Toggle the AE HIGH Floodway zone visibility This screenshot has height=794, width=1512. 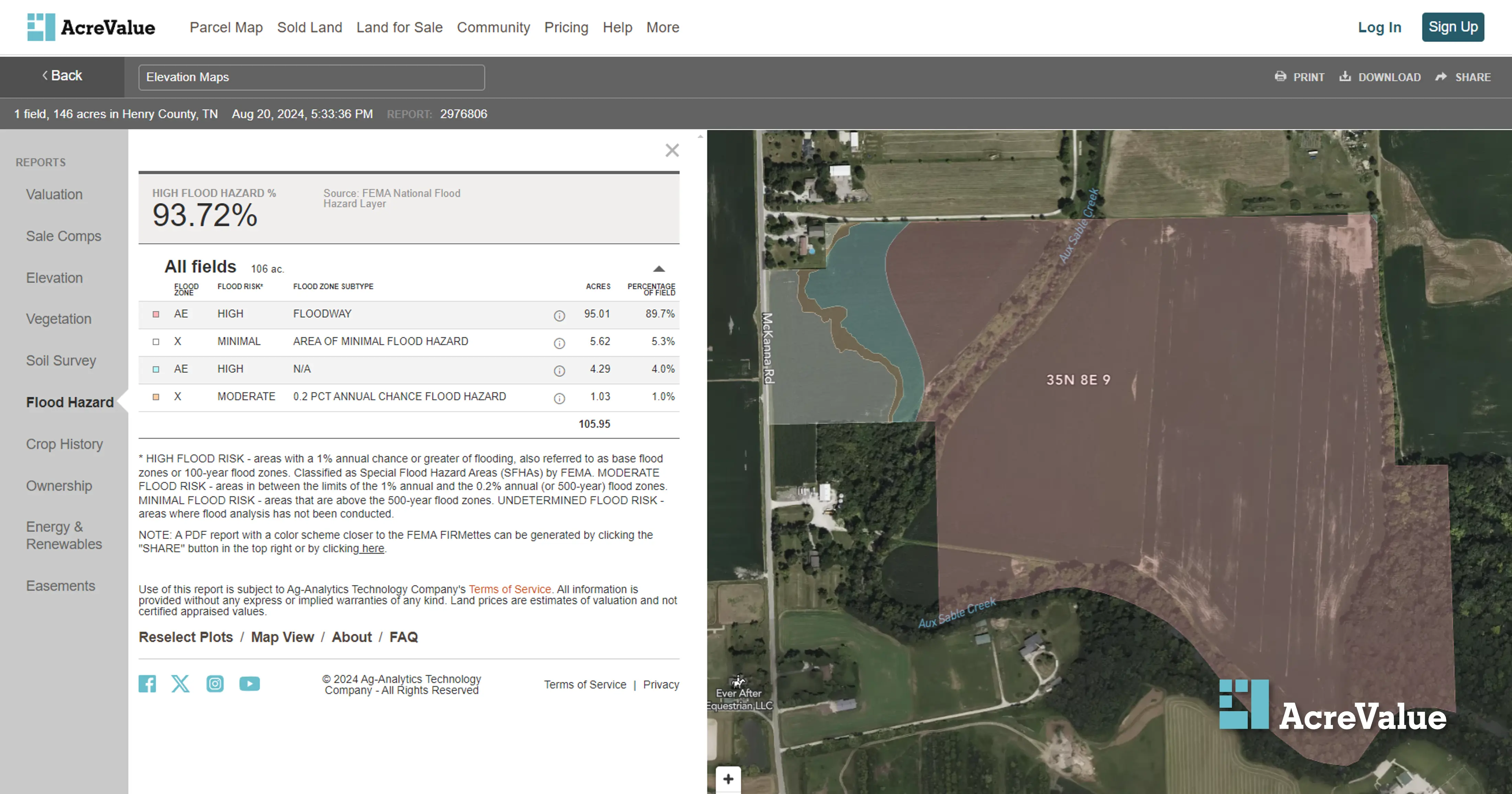point(156,314)
